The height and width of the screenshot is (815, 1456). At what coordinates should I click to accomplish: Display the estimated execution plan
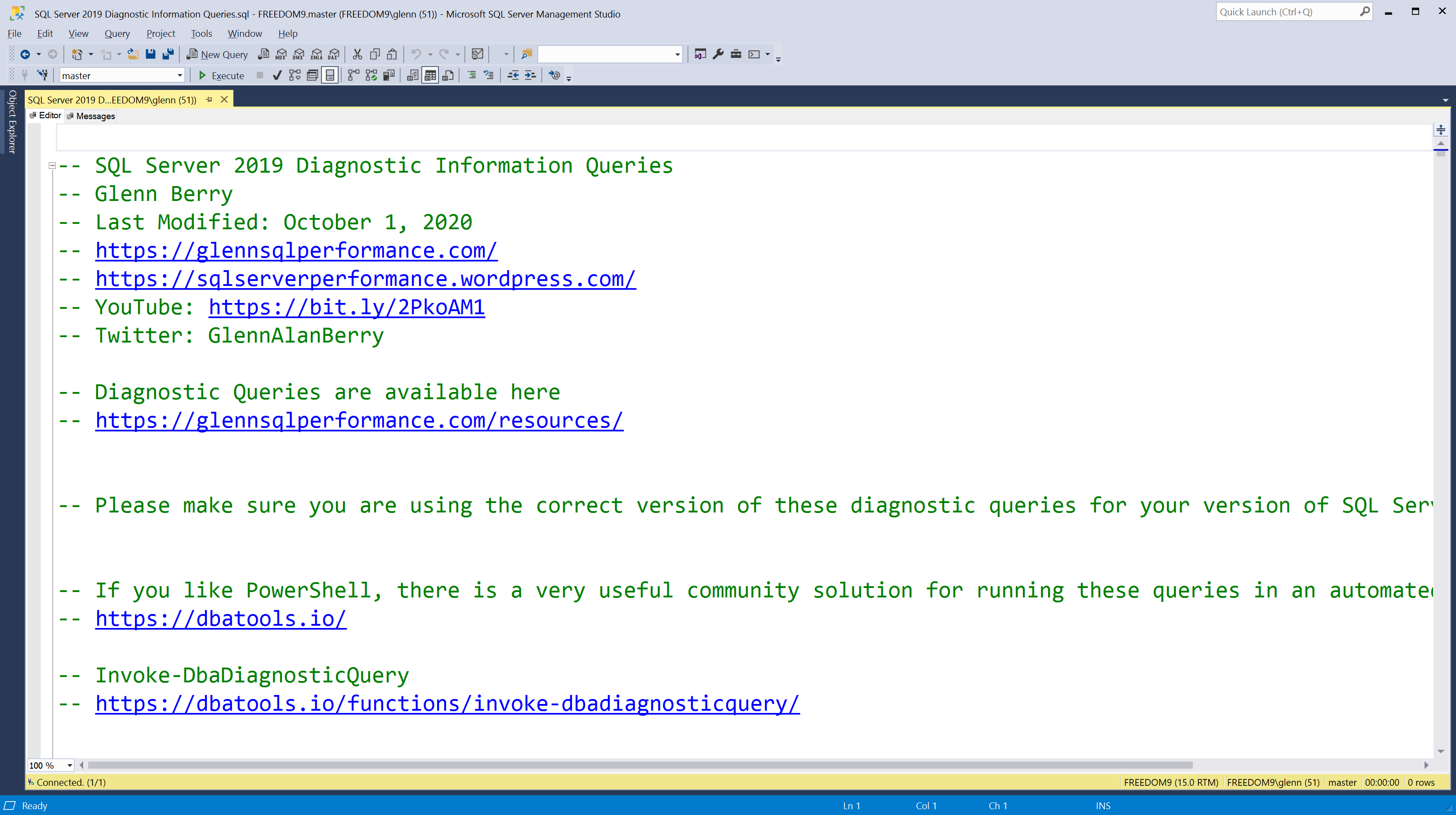(x=295, y=75)
